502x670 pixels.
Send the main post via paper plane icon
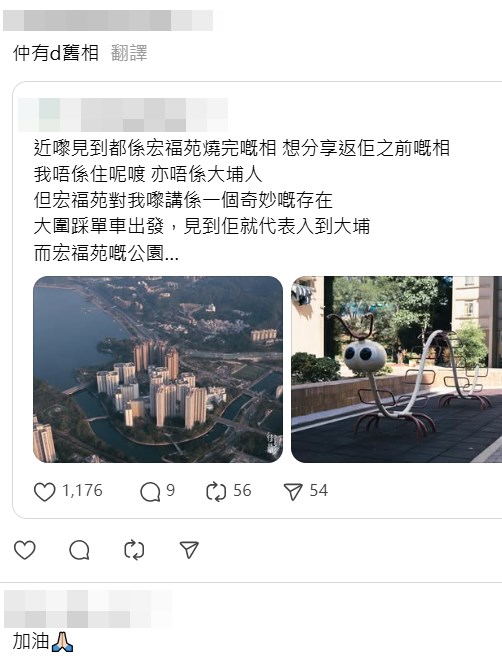click(x=189, y=550)
